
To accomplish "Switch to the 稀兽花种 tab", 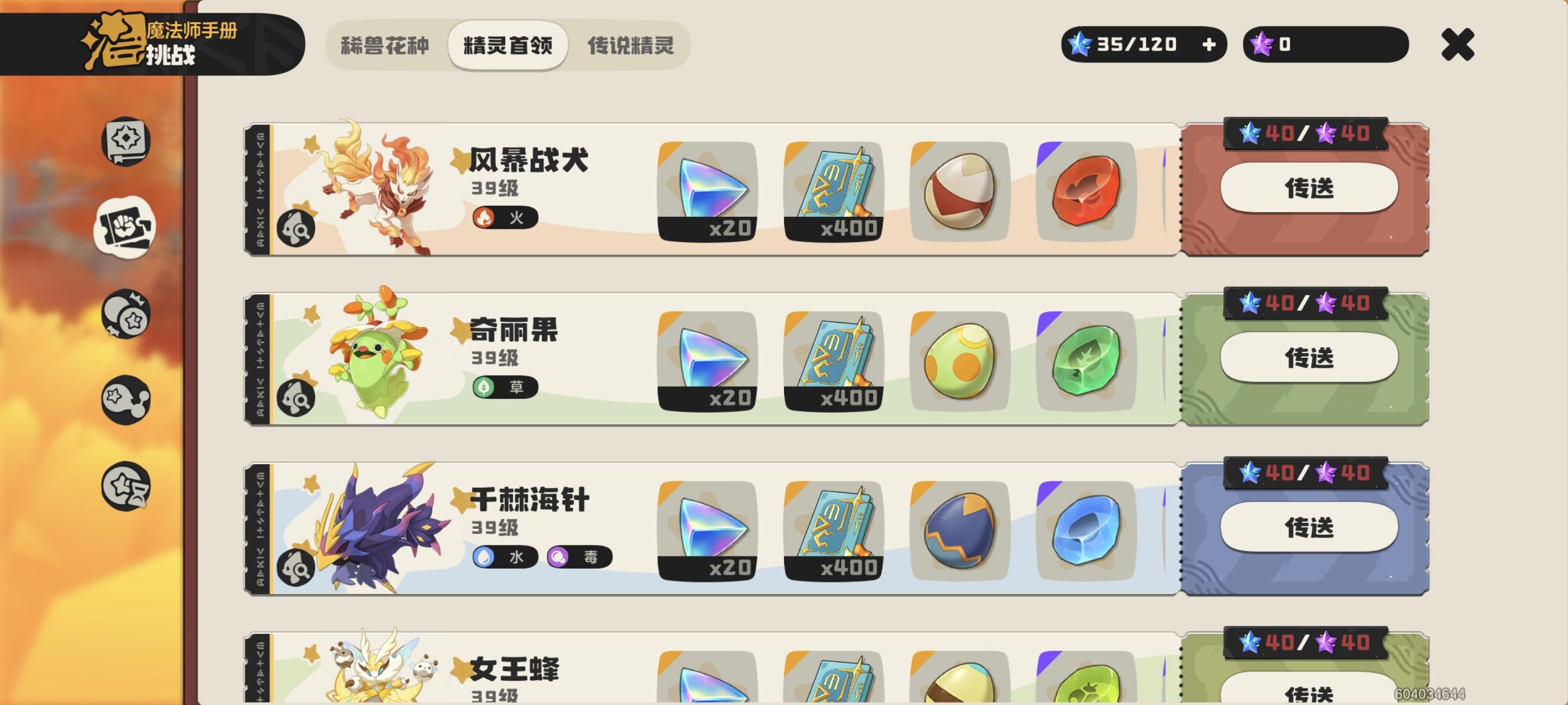I will click(385, 45).
